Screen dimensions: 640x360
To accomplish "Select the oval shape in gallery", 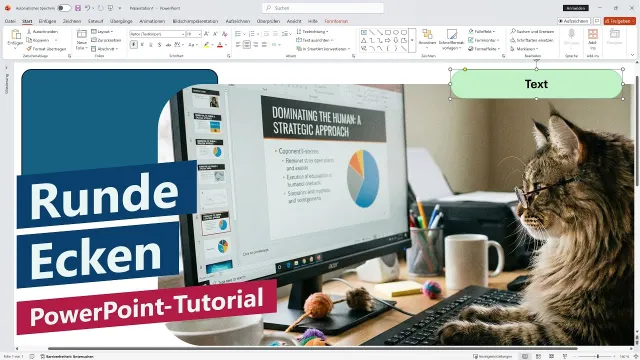I will [x=396, y=32].
